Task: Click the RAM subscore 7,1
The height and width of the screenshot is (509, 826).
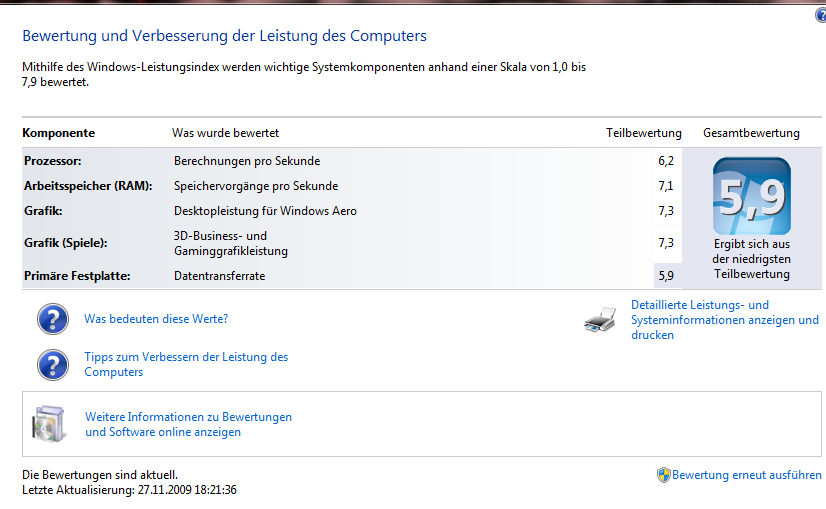Action: (666, 185)
